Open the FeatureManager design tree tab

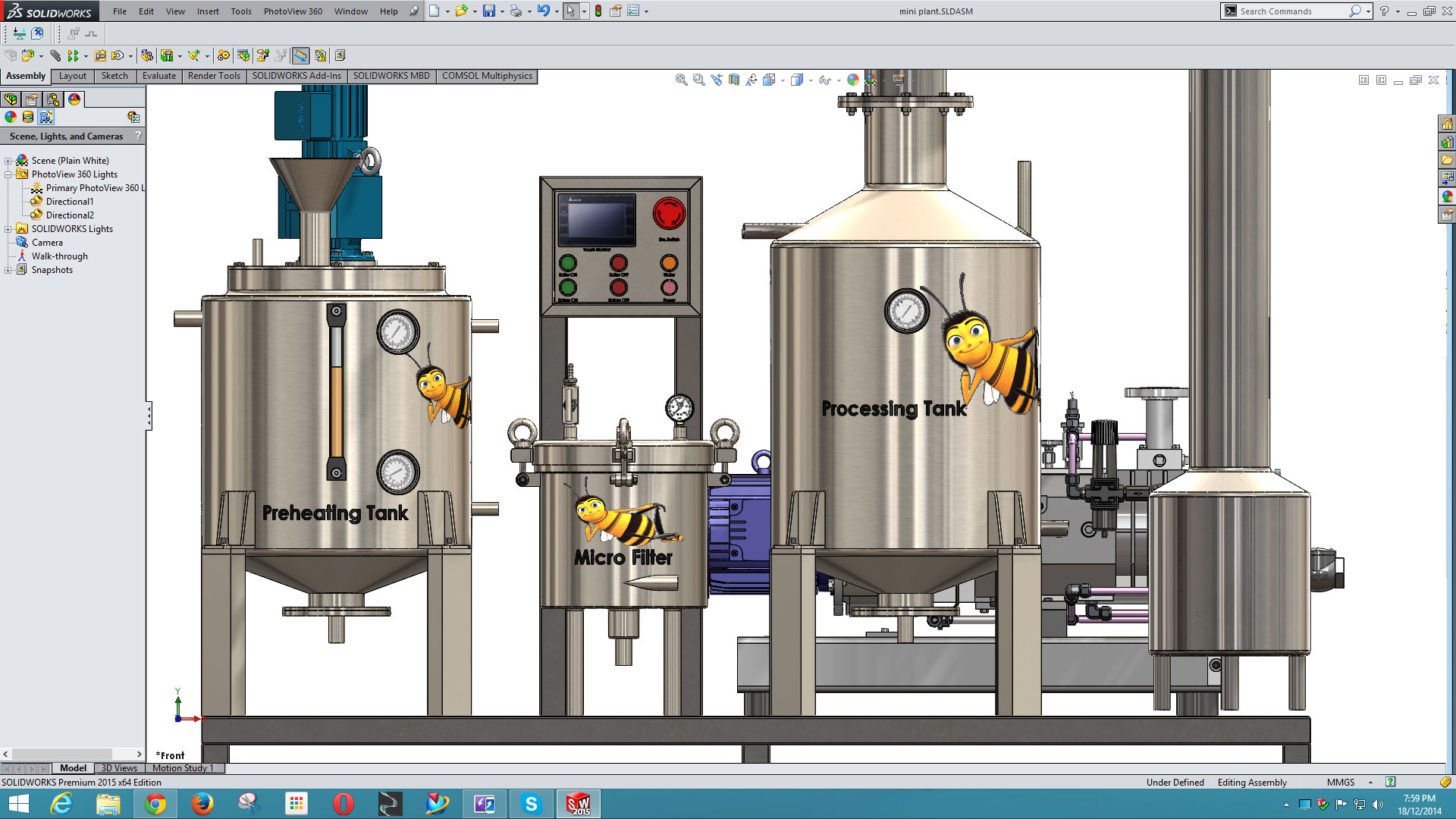[x=11, y=99]
